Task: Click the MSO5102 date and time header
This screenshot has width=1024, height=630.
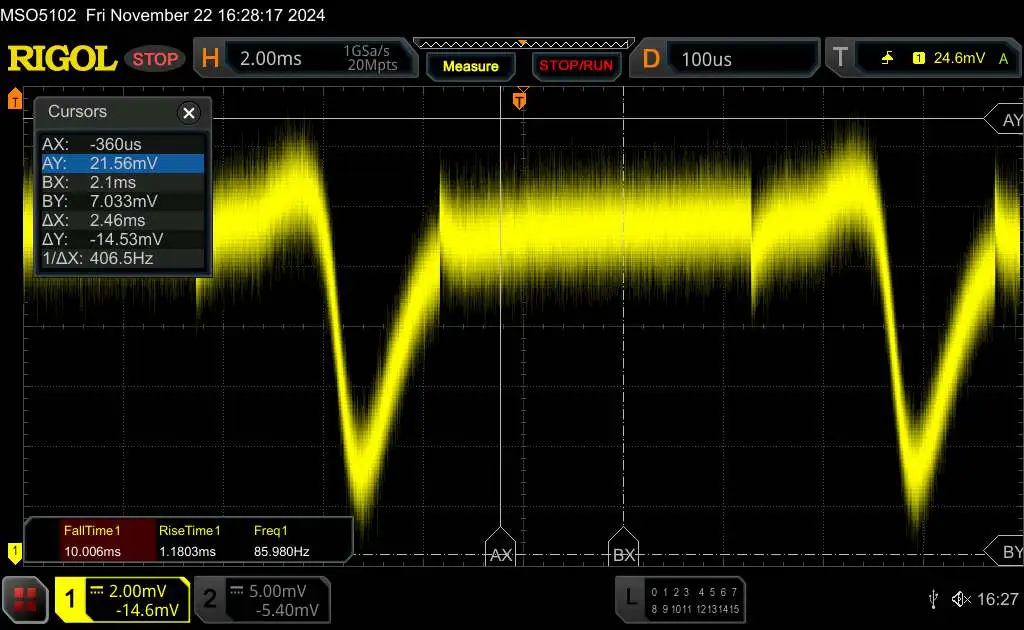Action: tap(163, 15)
